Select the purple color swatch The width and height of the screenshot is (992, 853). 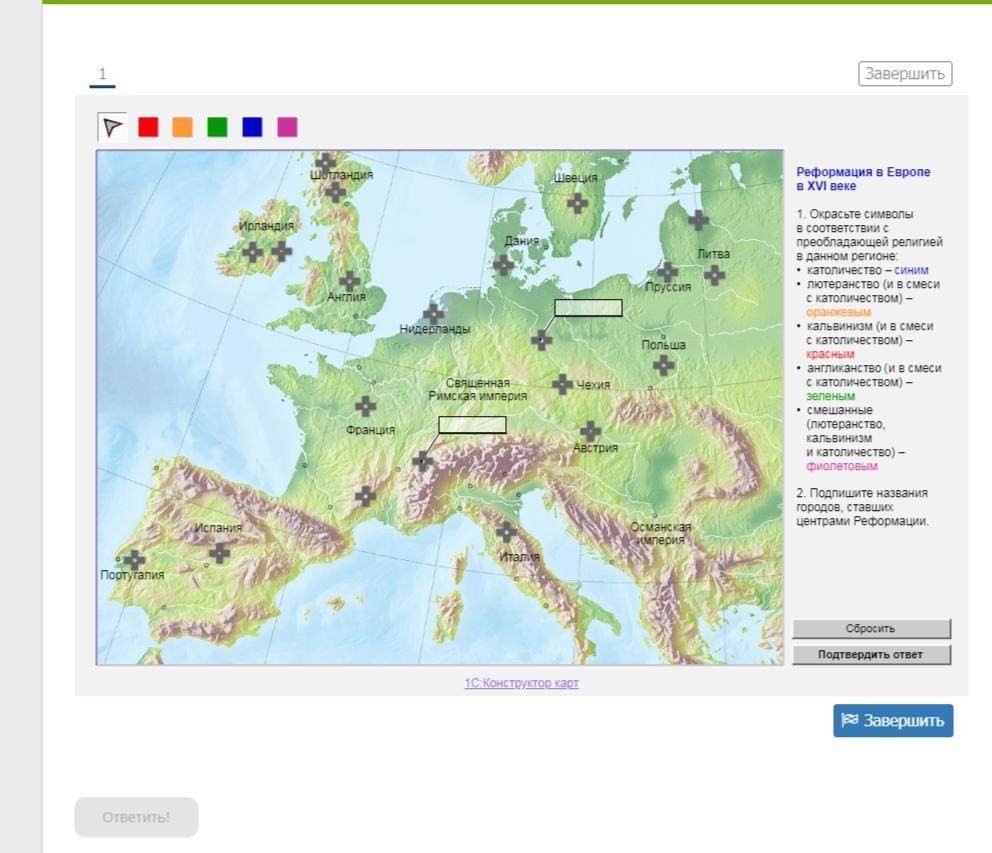point(287,127)
